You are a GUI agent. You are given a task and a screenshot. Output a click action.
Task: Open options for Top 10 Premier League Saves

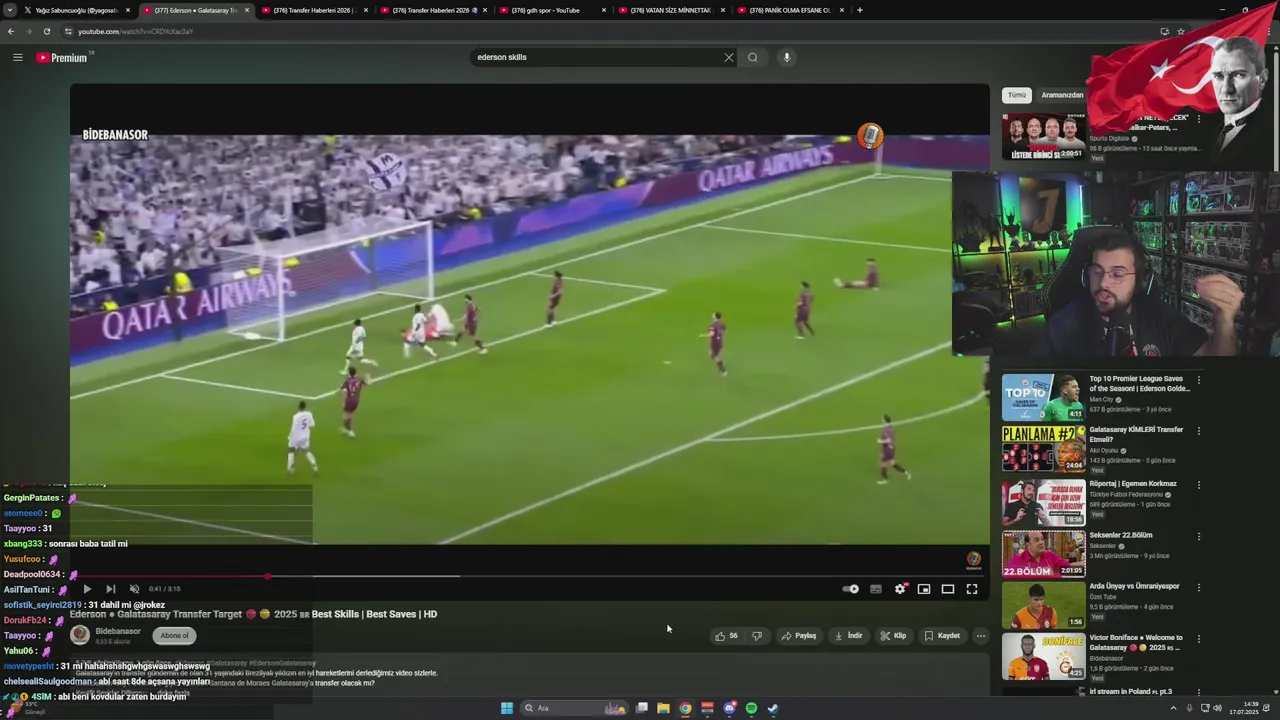(1198, 380)
